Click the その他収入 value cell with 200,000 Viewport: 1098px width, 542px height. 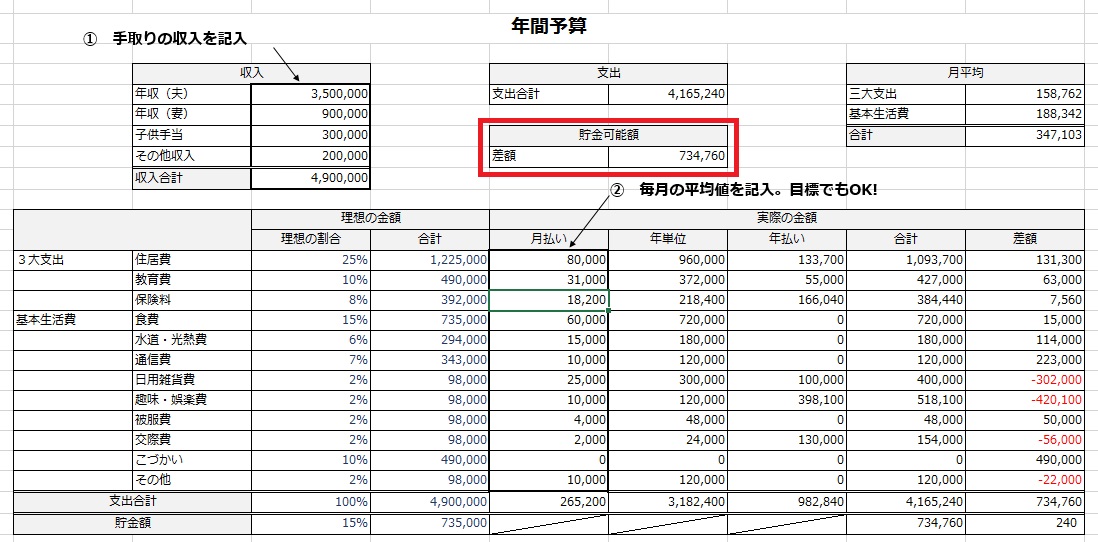[310, 156]
